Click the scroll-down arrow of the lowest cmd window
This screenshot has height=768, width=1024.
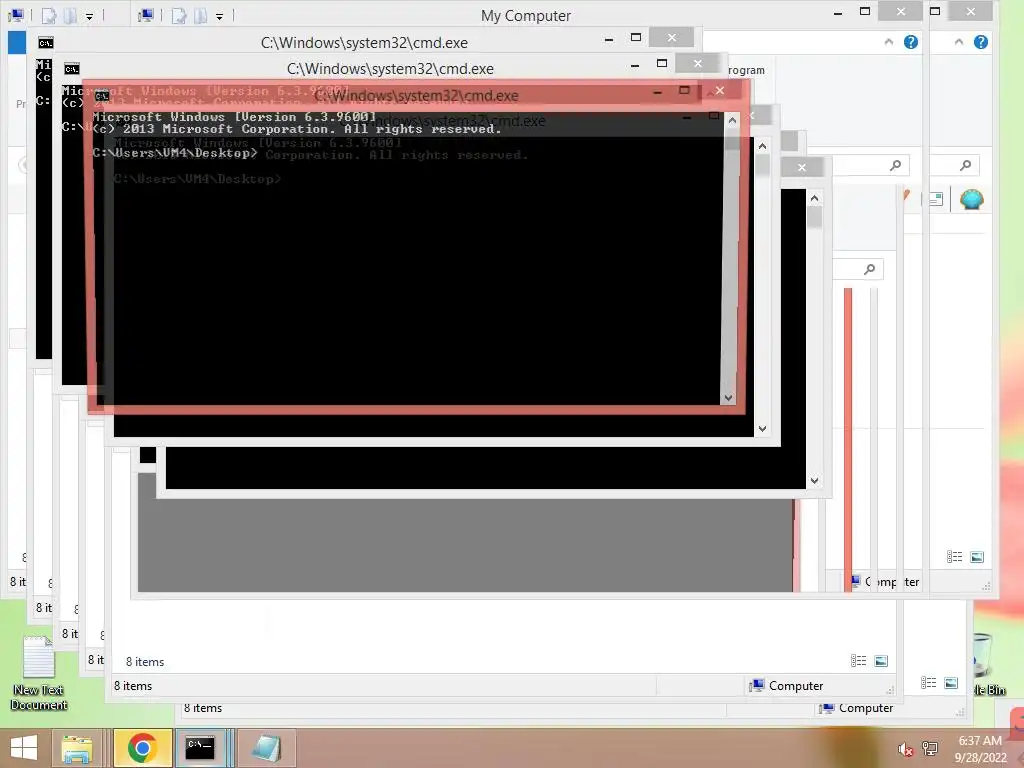pos(814,481)
